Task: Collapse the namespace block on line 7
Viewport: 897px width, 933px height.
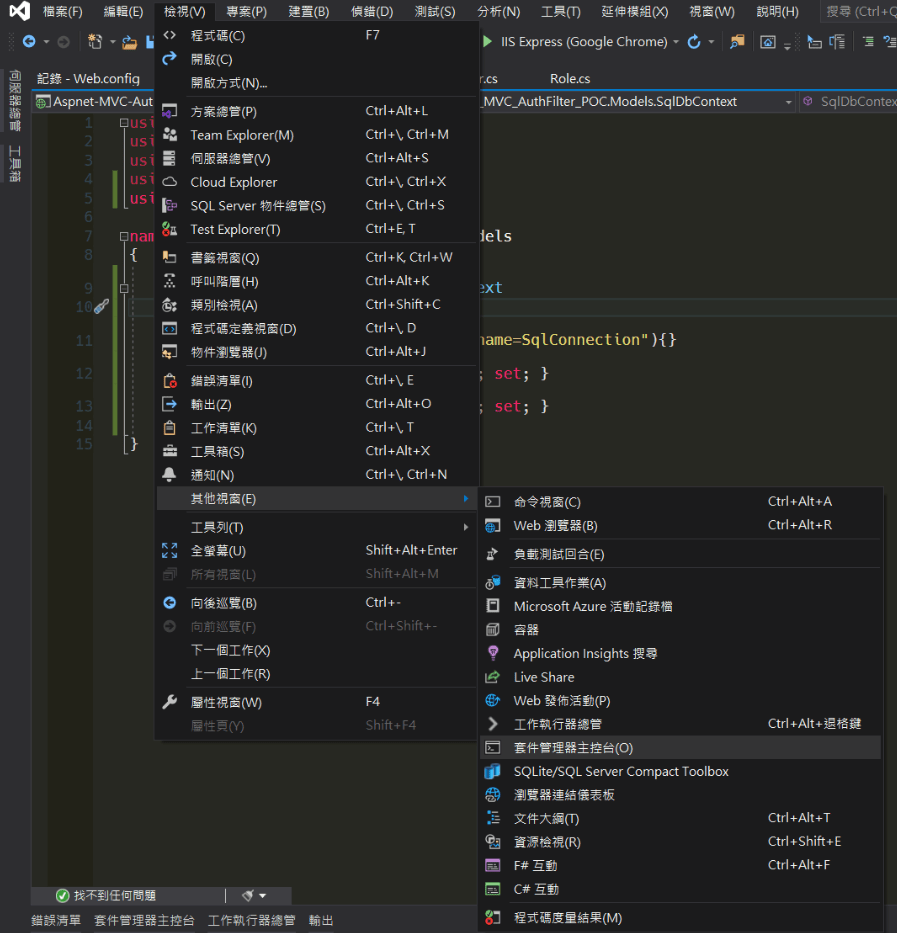Action: click(123, 237)
